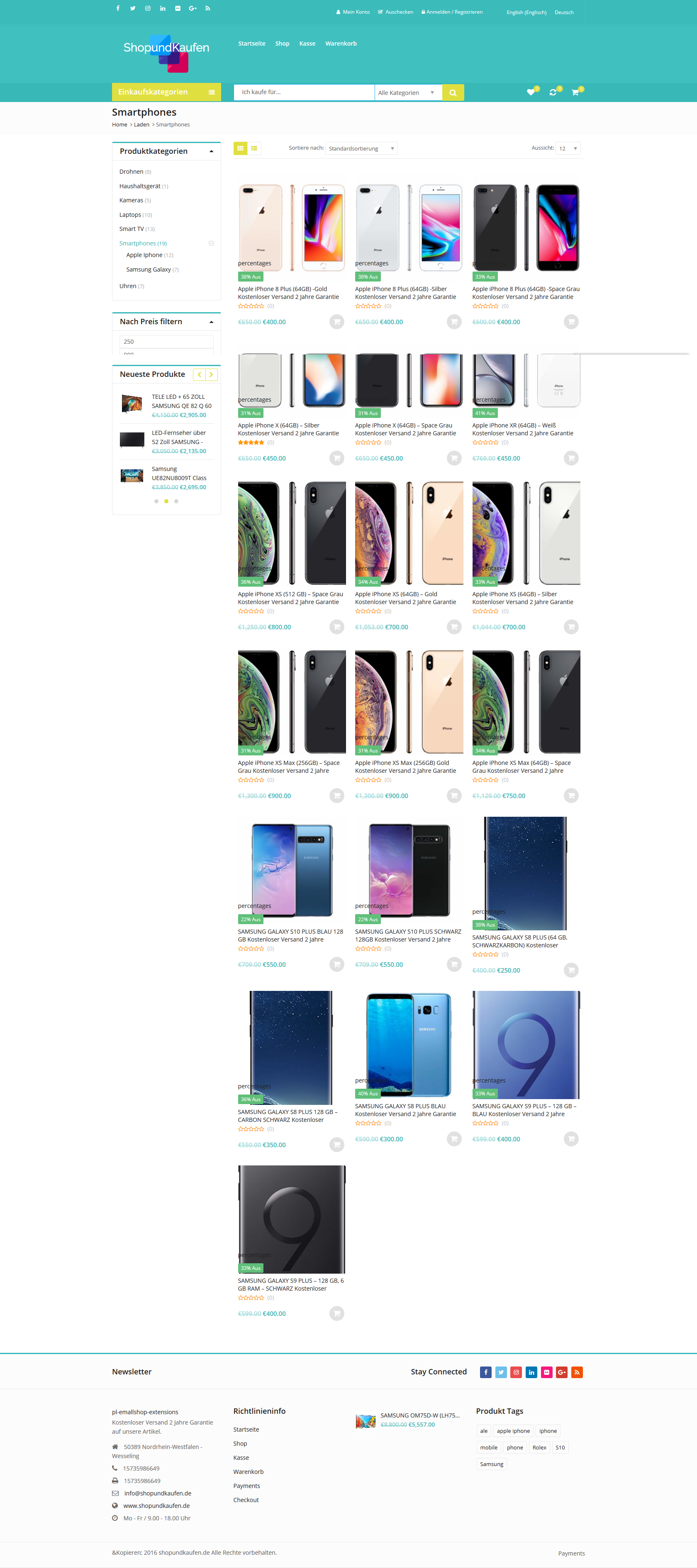The image size is (697, 1568).
Task: Select second carousel dot in Neueste Produkte
Action: (166, 501)
